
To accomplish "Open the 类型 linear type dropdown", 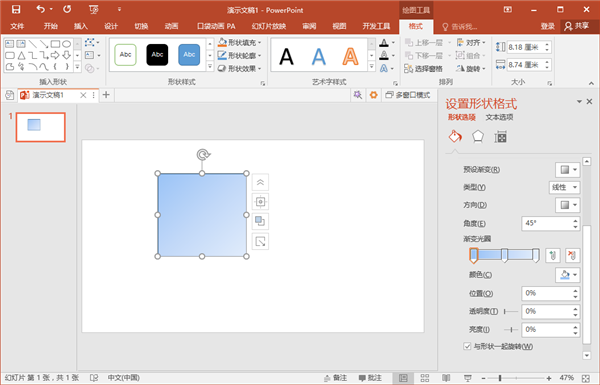I will [564, 187].
